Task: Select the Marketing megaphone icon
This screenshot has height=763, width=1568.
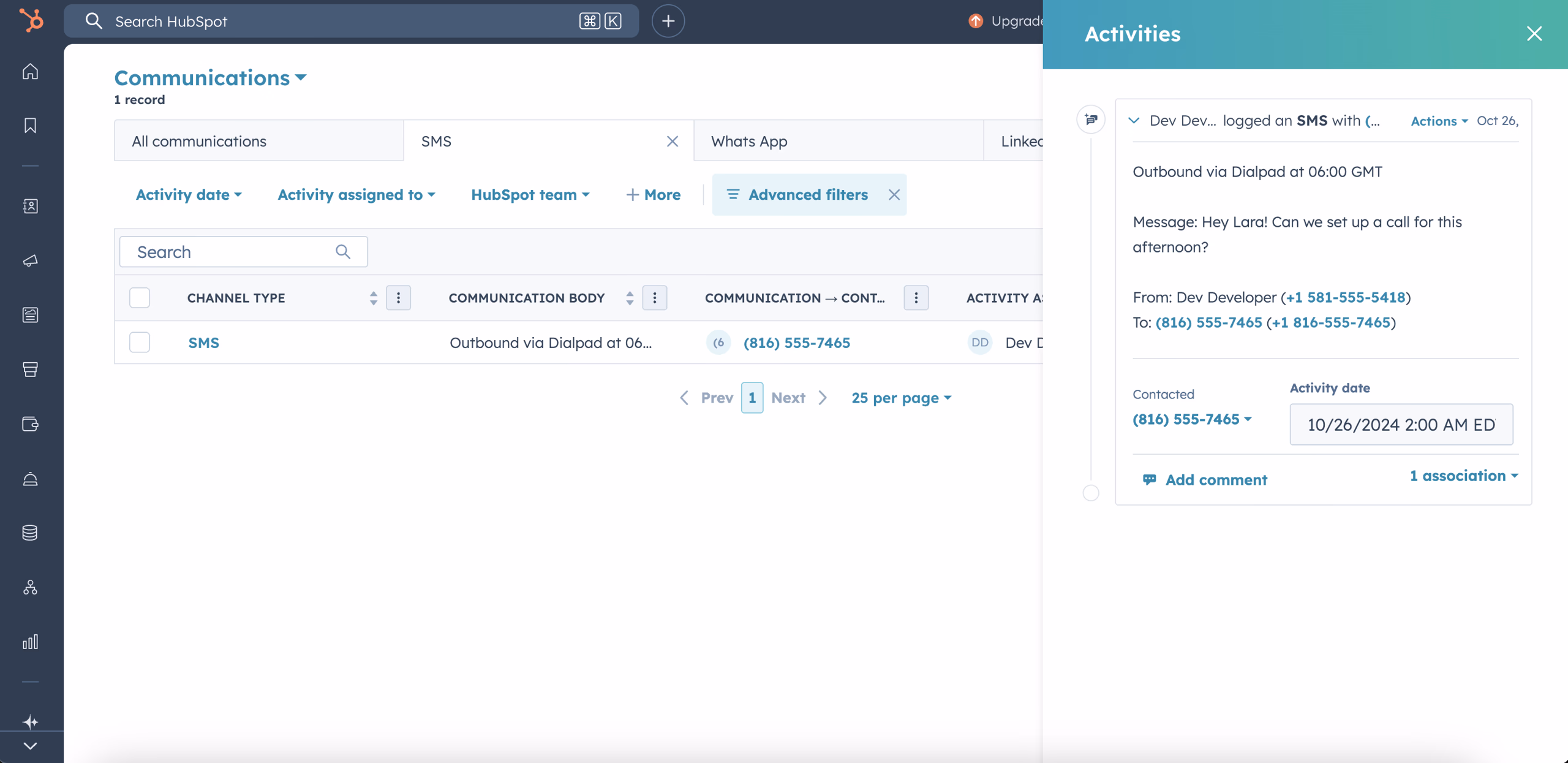Action: click(29, 260)
